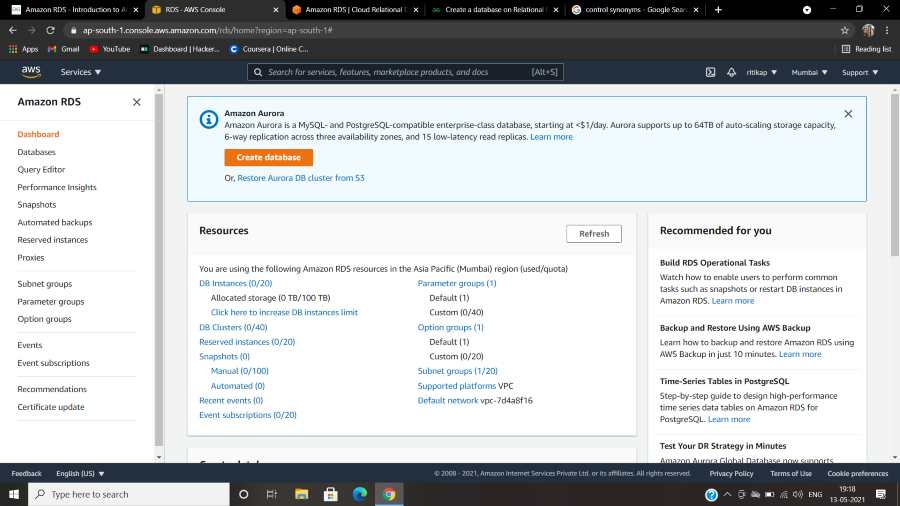The width and height of the screenshot is (900, 506).
Task: Open File Explorer from the taskbar
Action: click(x=301, y=494)
